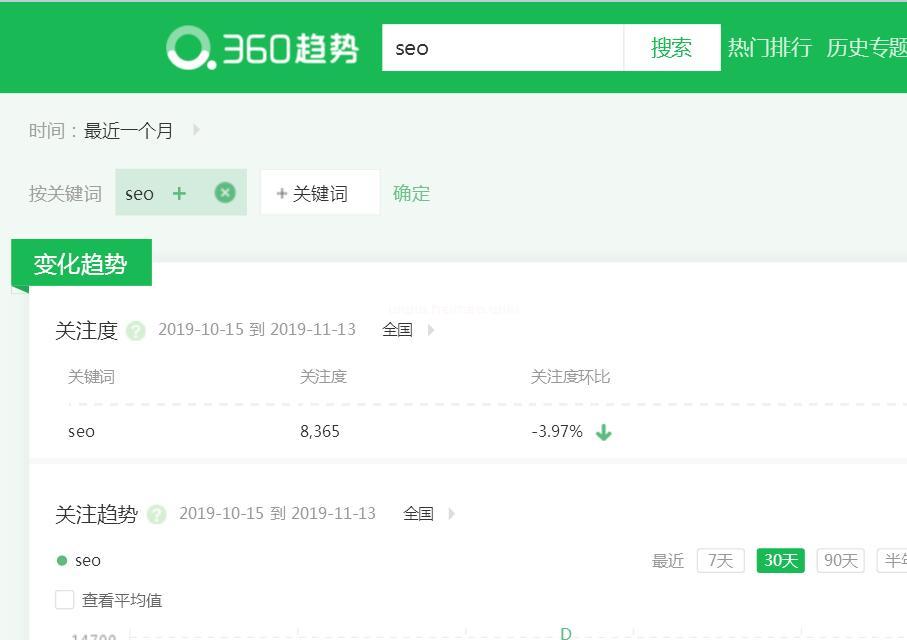Click the 确定 link

click(411, 193)
